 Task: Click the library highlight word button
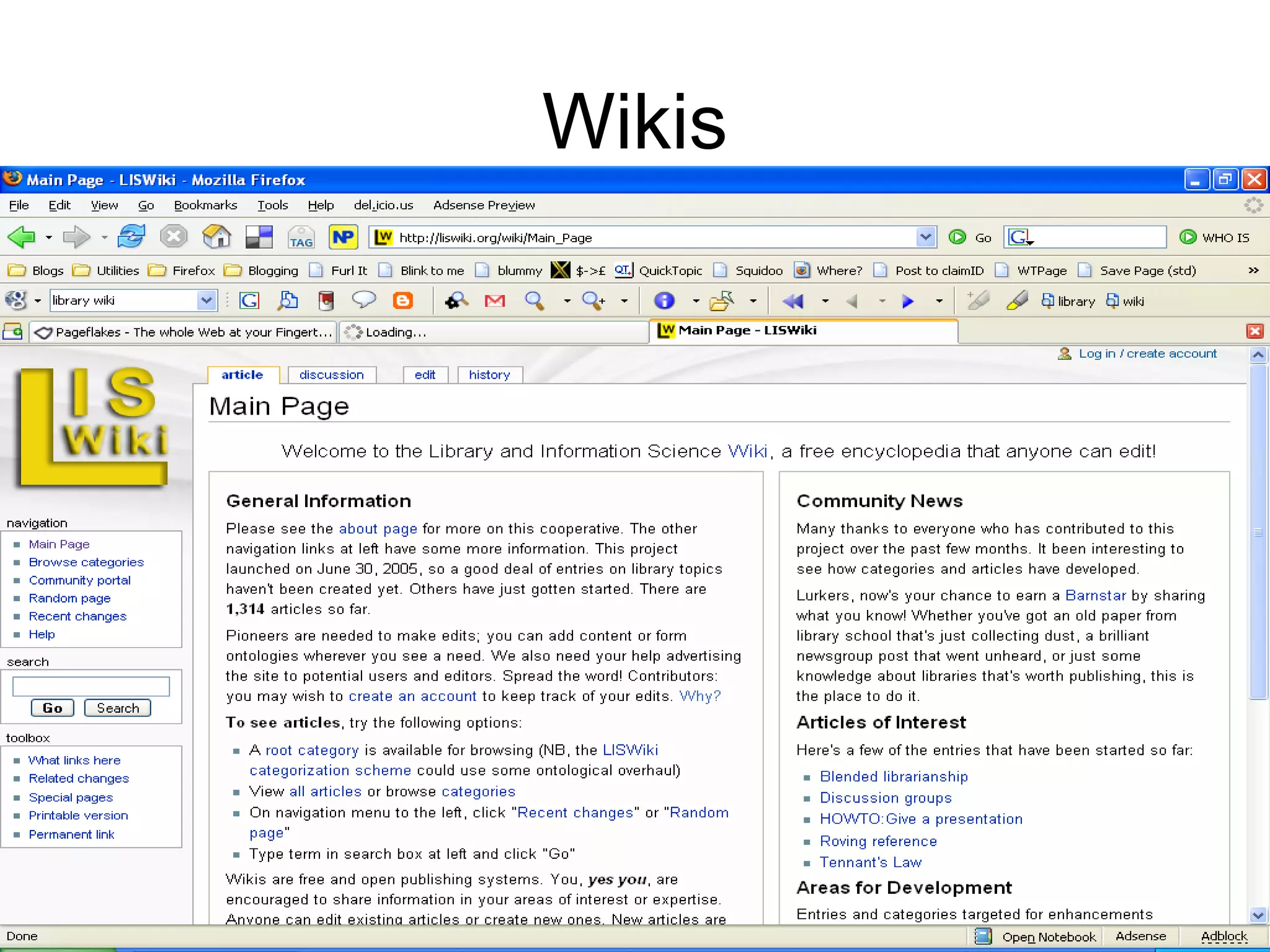click(1068, 301)
